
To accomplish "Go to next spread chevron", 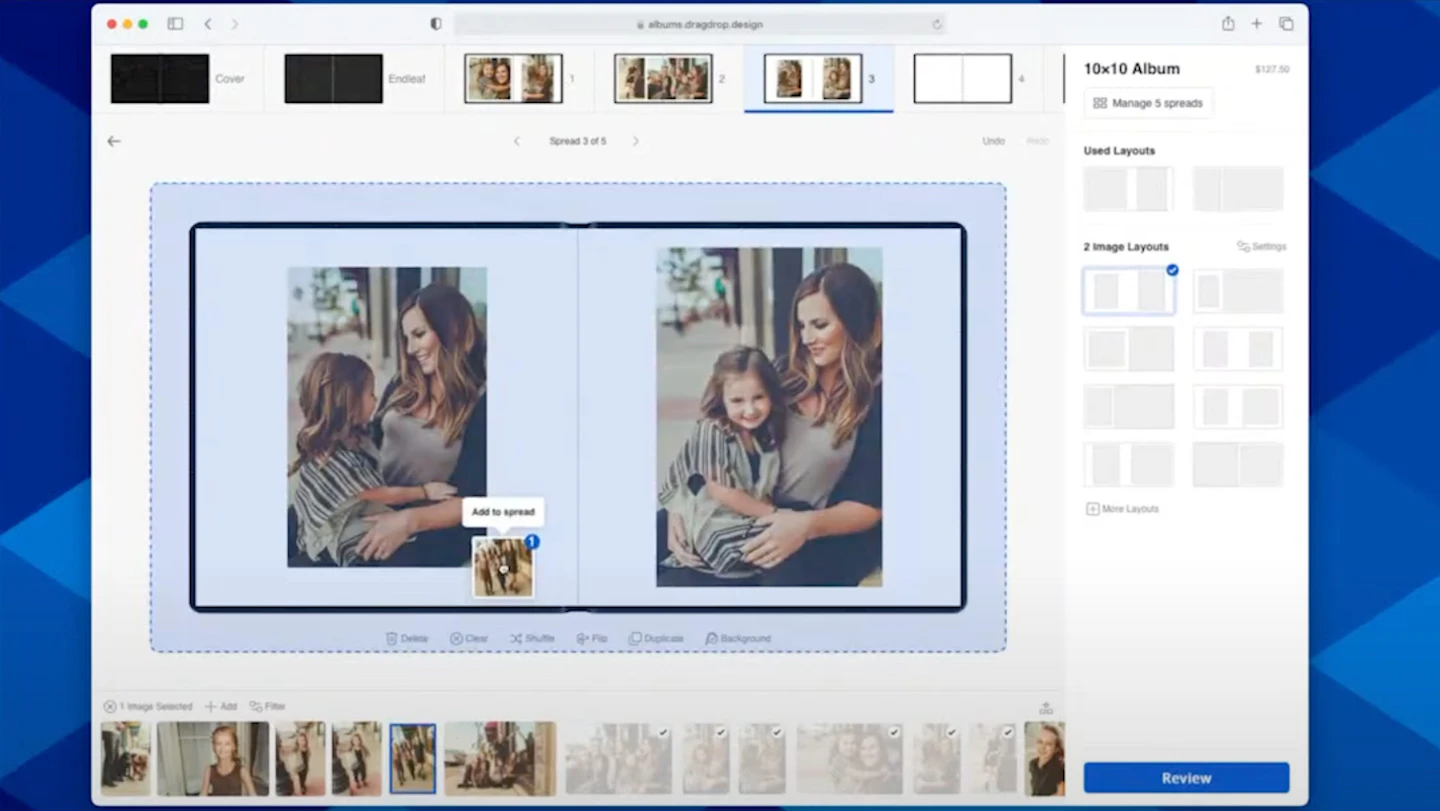I will click(636, 141).
